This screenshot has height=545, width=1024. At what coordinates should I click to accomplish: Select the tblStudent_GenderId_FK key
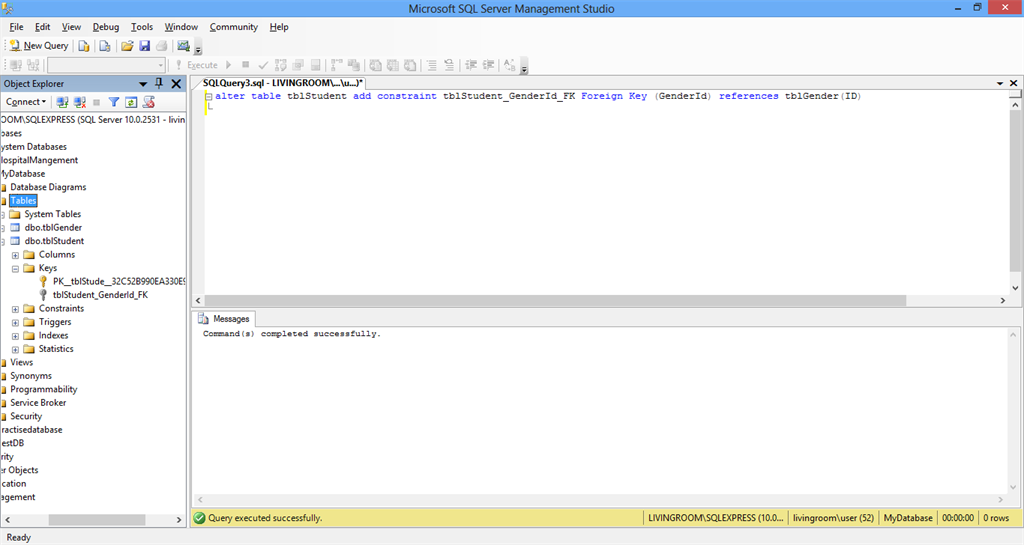pos(100,295)
